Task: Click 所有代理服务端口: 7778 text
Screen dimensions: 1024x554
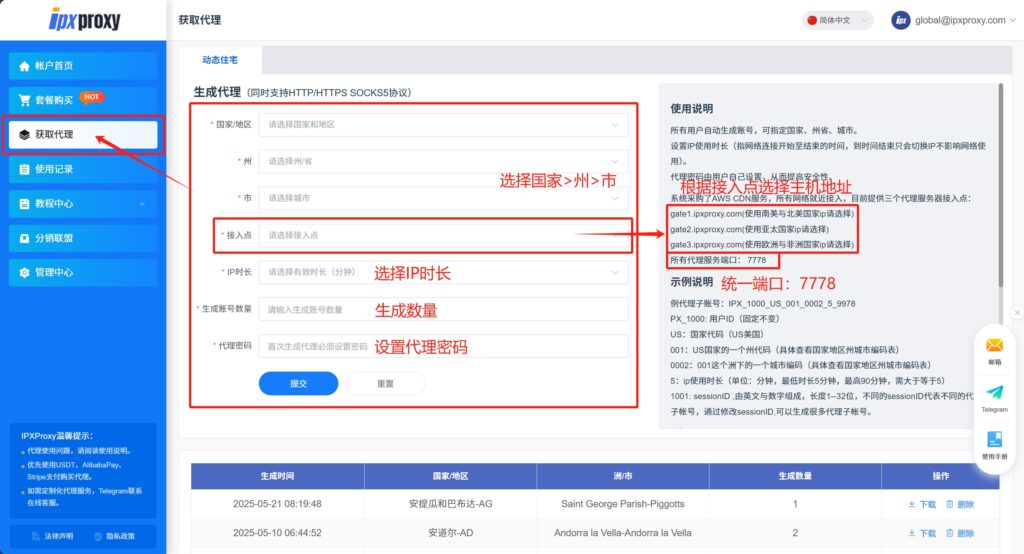Action: point(718,260)
